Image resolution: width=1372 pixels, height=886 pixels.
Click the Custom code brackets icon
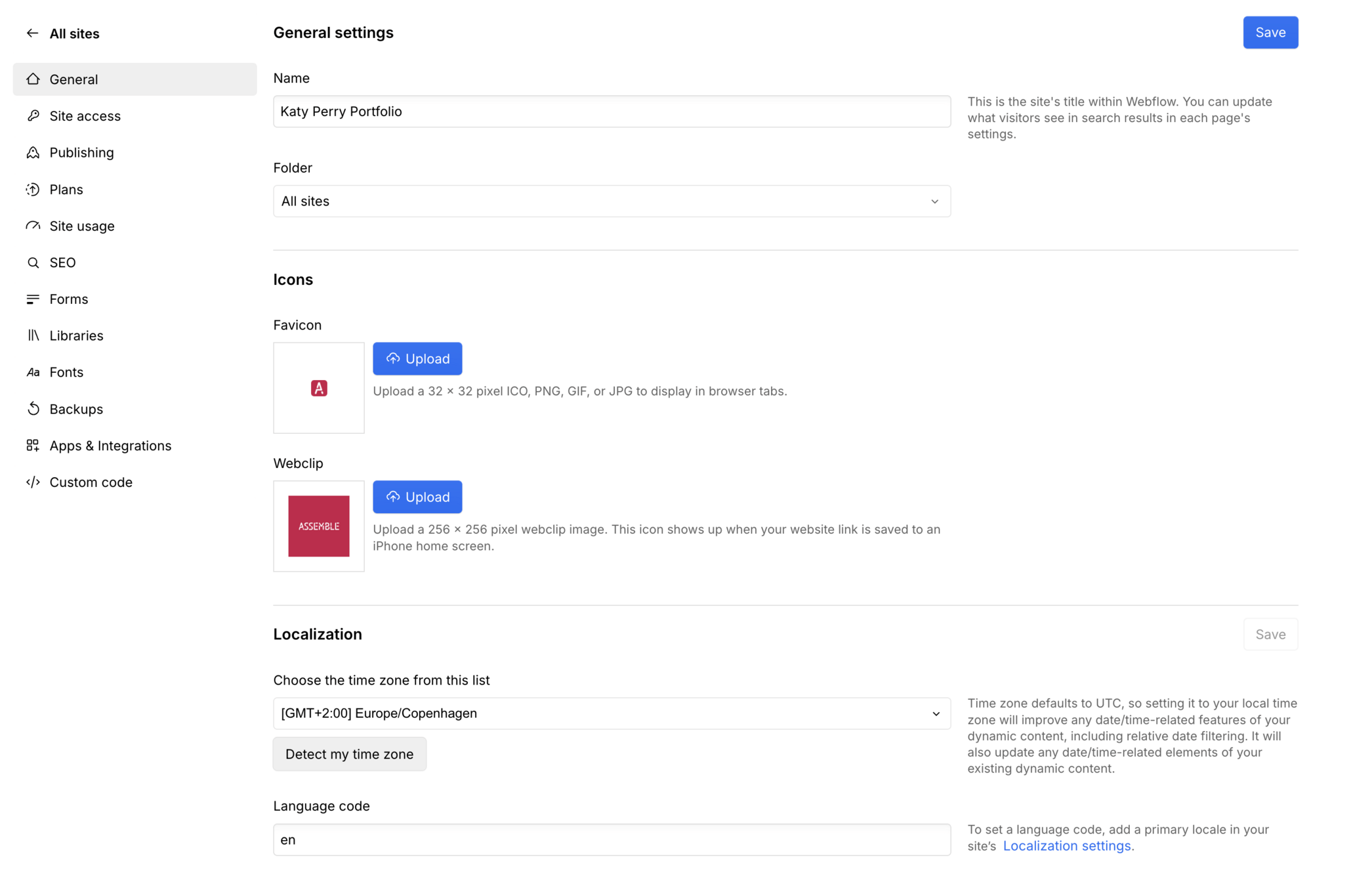[33, 482]
